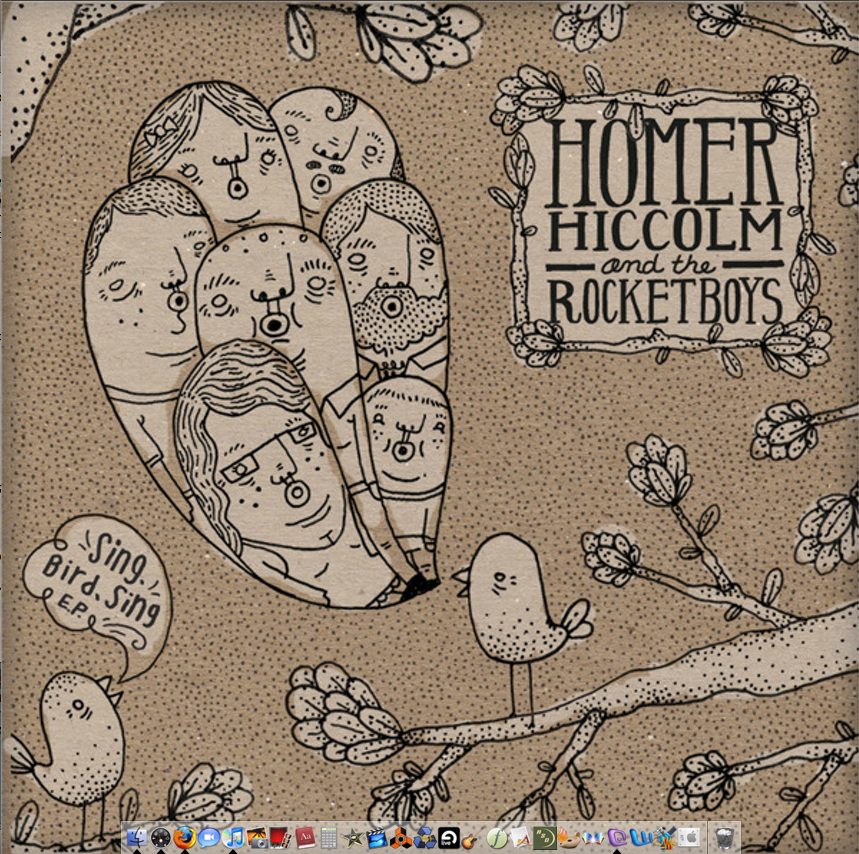Launch iTunes from the Dock

point(233,838)
